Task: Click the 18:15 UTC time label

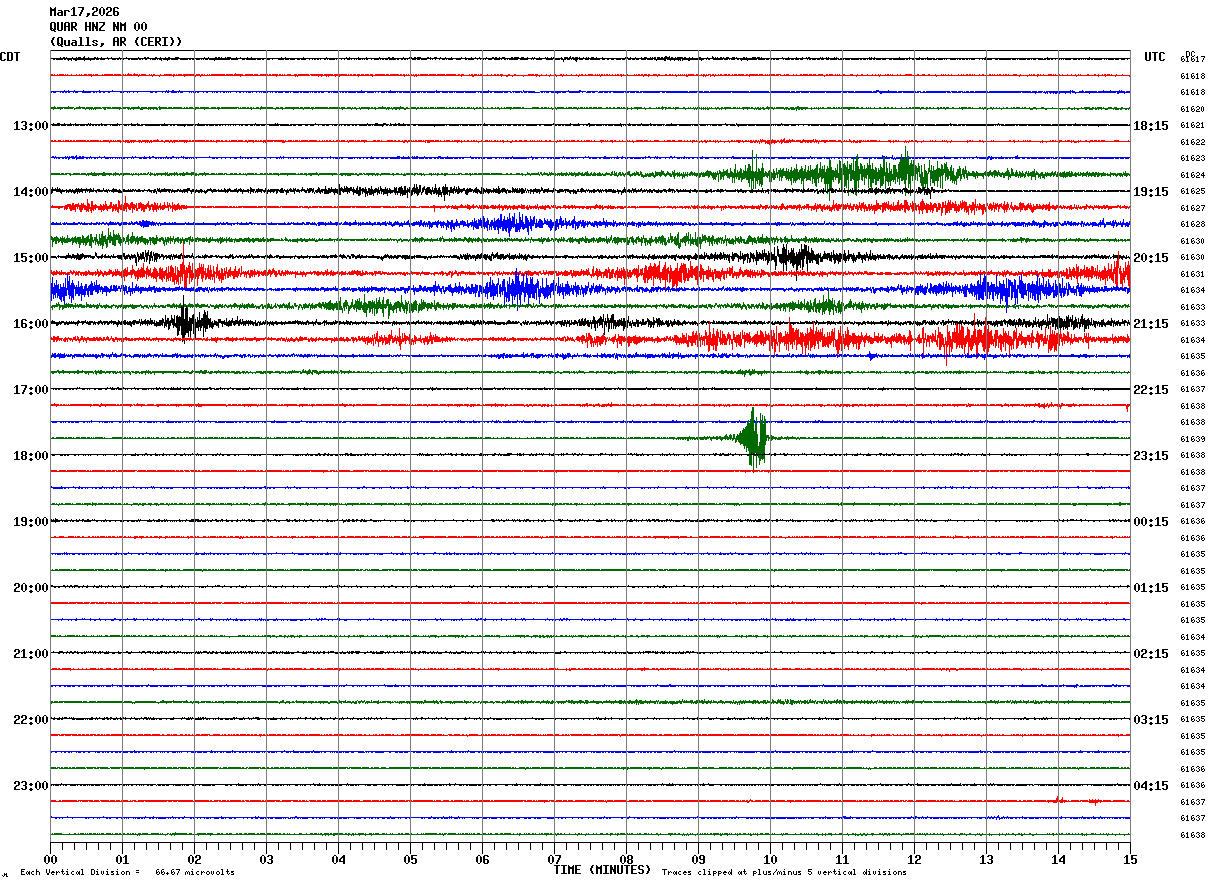Action: [1151, 126]
